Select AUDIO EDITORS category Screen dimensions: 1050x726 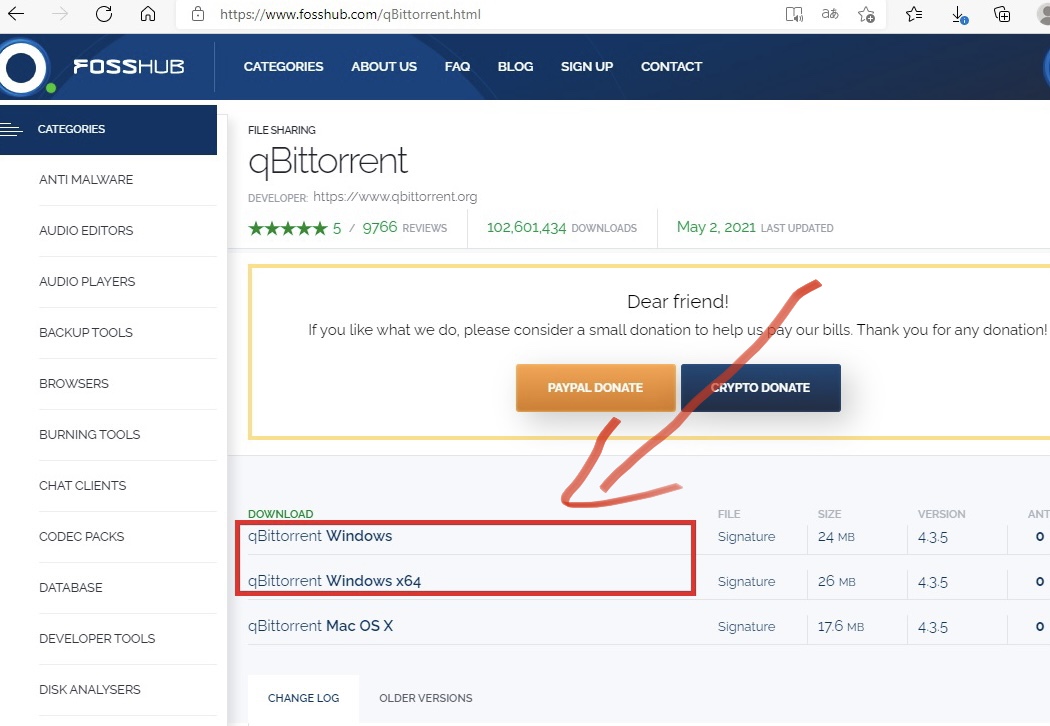click(86, 230)
